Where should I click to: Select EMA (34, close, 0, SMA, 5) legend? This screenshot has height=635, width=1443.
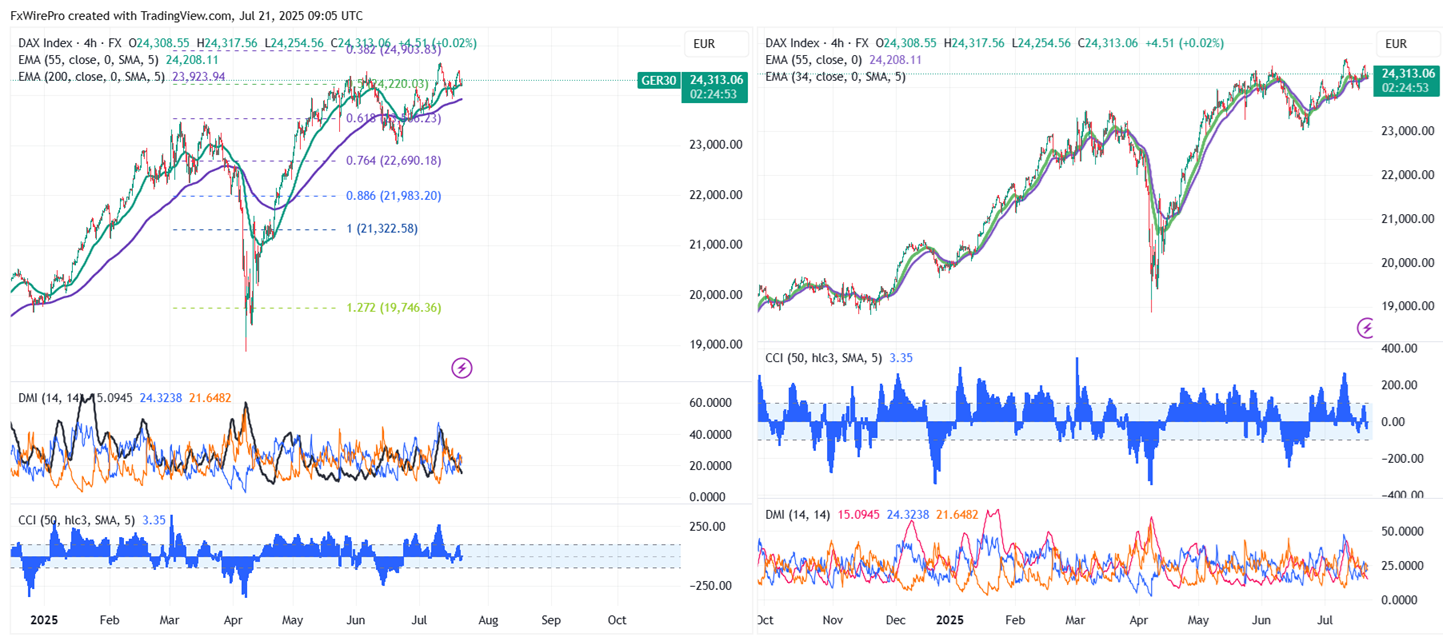835,76
